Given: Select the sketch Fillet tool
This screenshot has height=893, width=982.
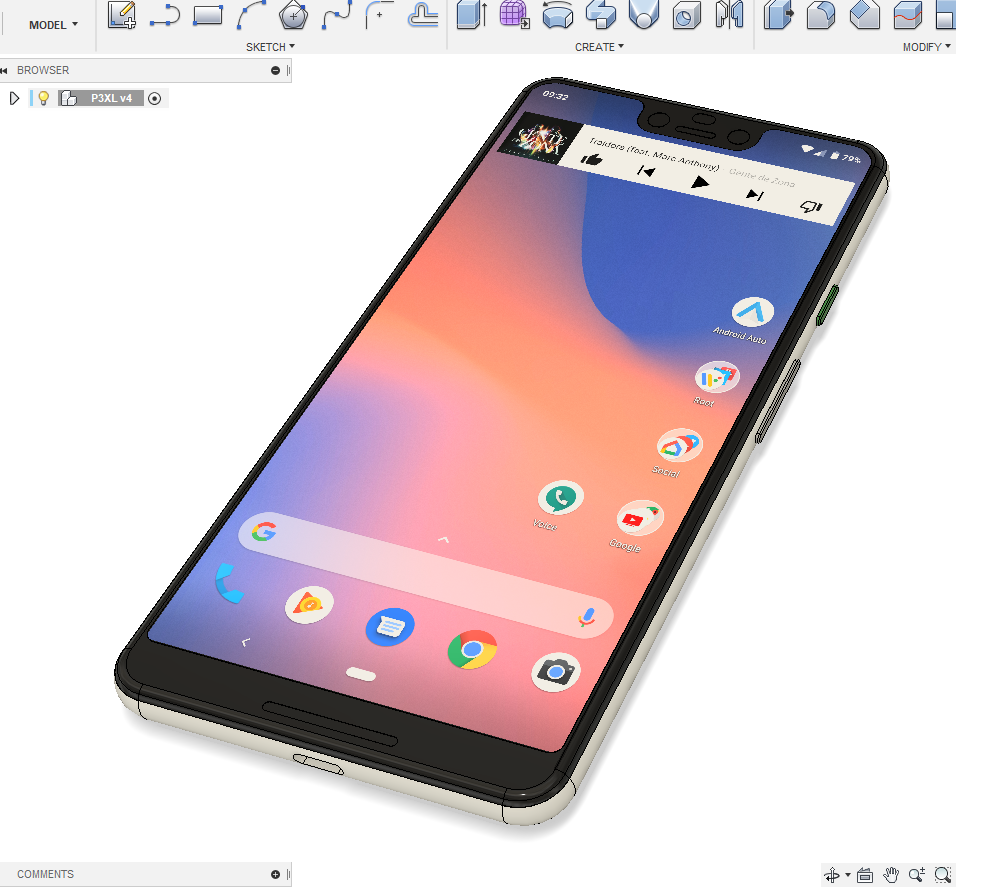Looking at the screenshot, I should click(379, 15).
